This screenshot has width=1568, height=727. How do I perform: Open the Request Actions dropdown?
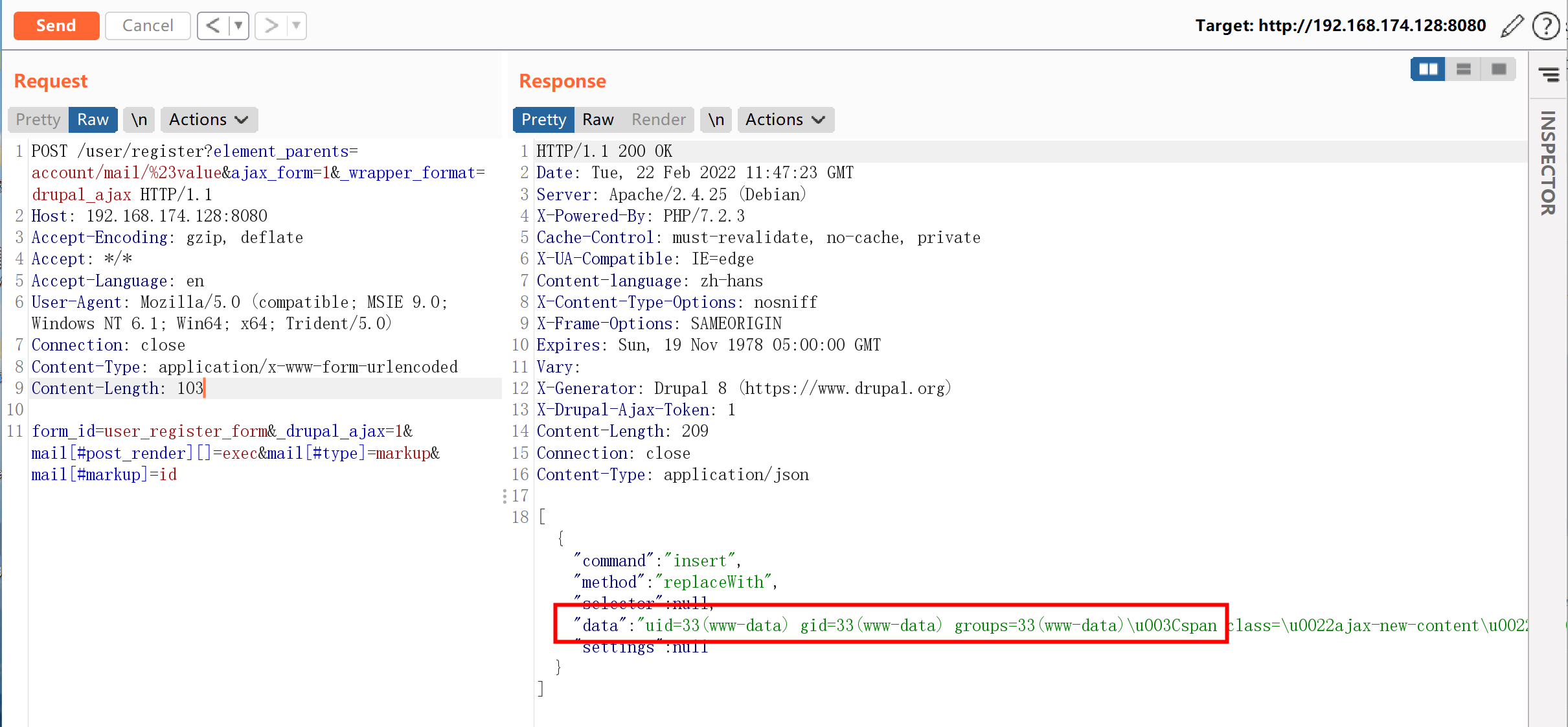pyautogui.click(x=209, y=120)
